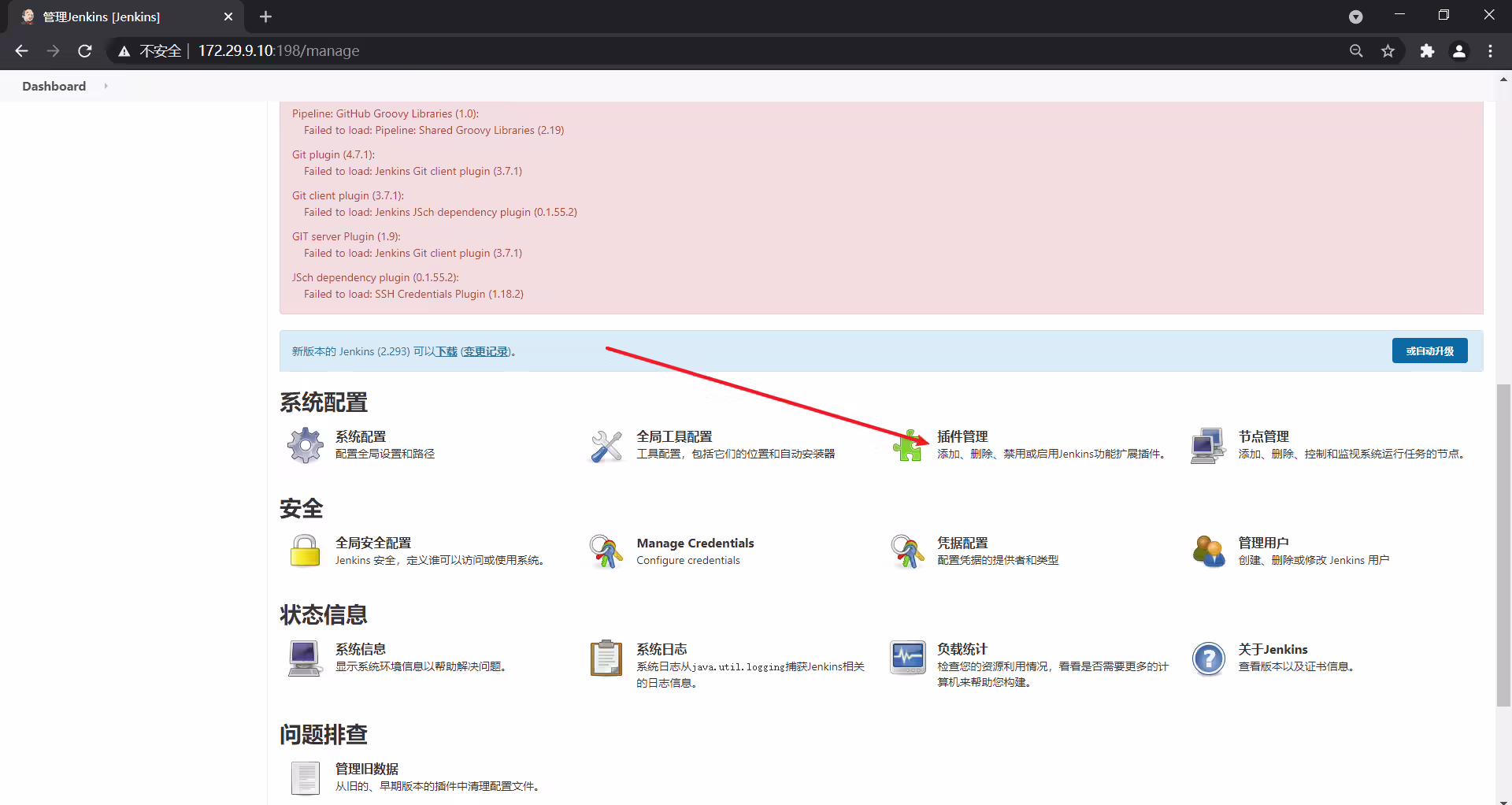Open 管理用户 people icon

tap(1209, 551)
